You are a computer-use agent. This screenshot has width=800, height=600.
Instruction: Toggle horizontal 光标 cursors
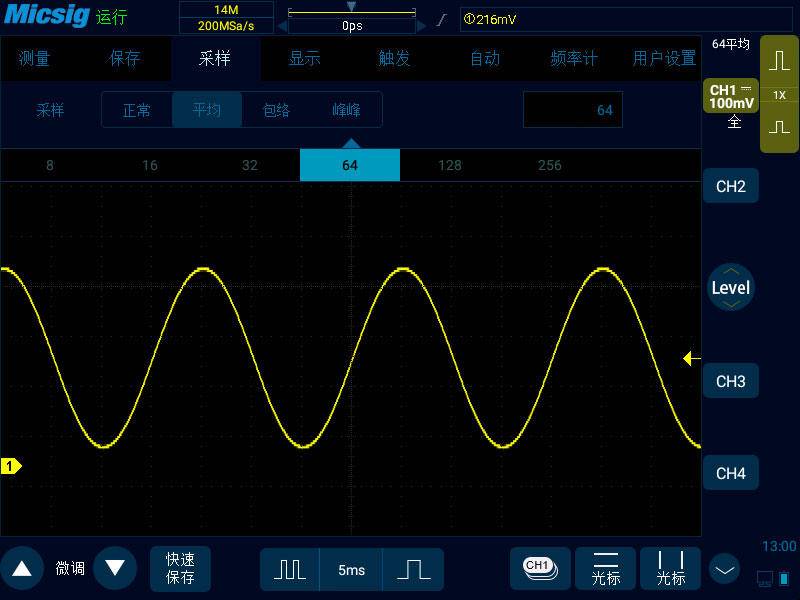(606, 568)
